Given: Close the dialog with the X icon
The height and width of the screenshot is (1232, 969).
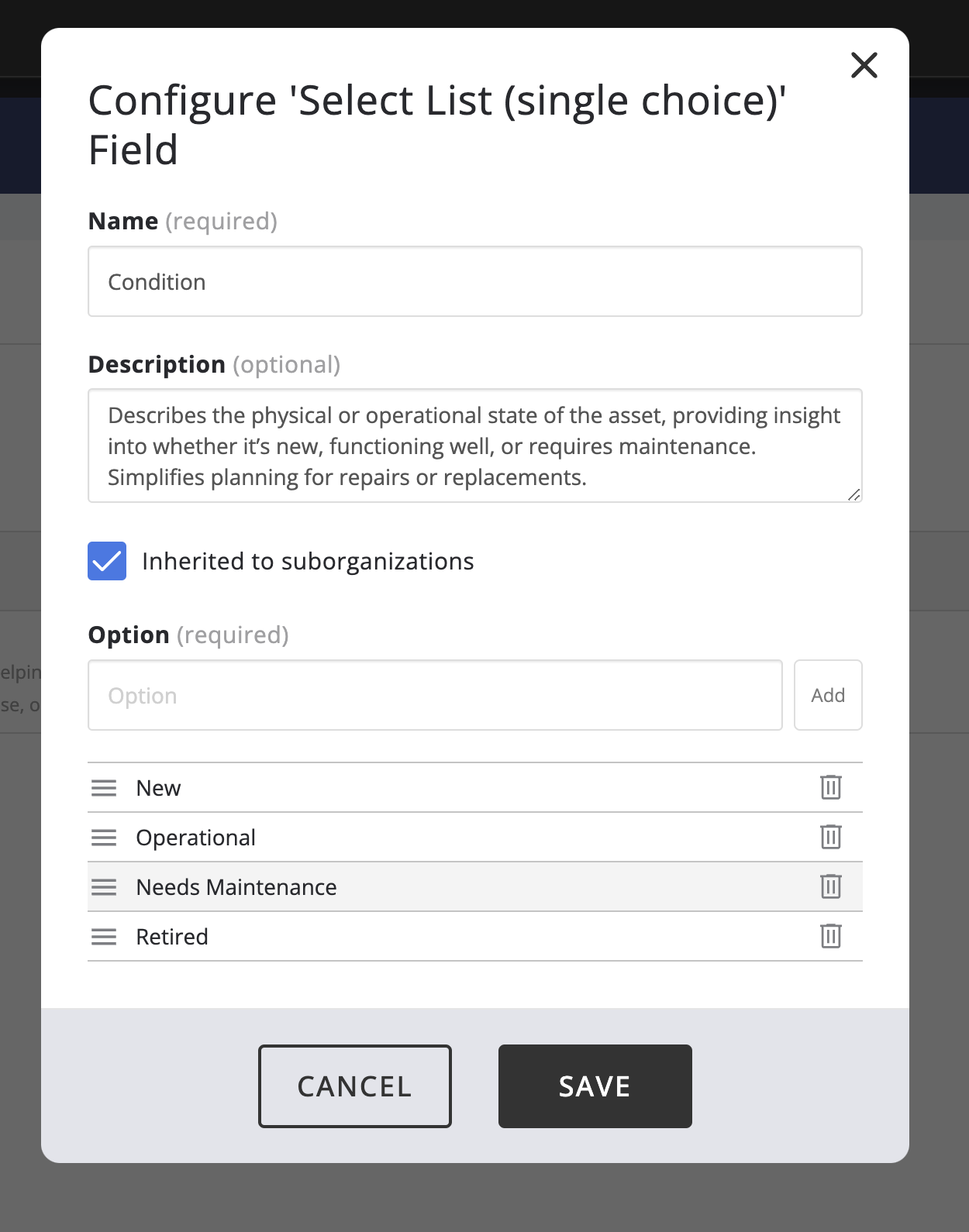Looking at the screenshot, I should click(864, 65).
